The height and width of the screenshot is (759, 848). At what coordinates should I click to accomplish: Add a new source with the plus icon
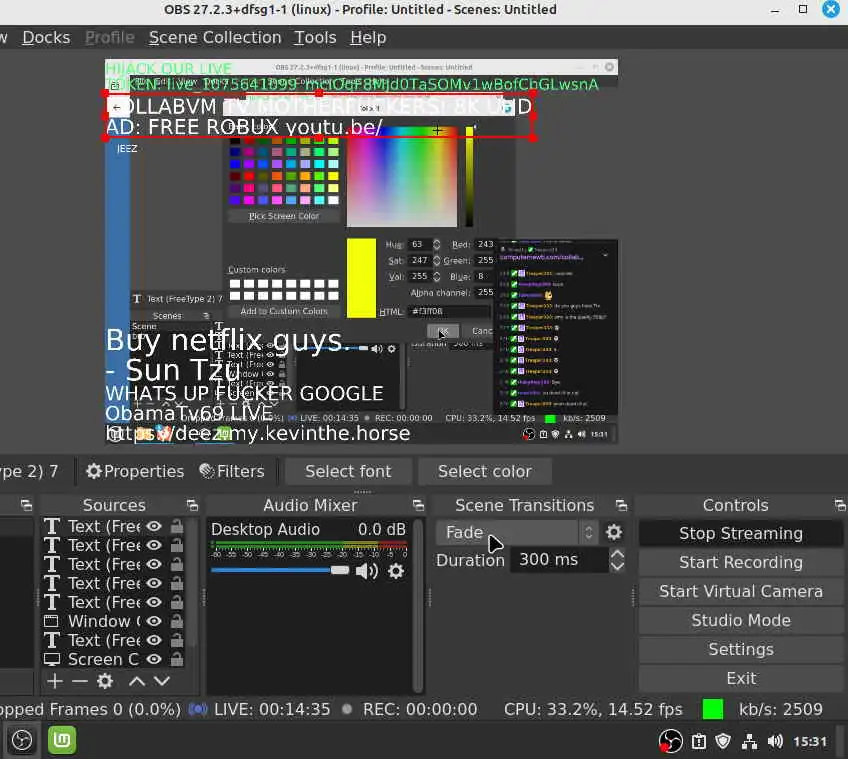click(55, 681)
